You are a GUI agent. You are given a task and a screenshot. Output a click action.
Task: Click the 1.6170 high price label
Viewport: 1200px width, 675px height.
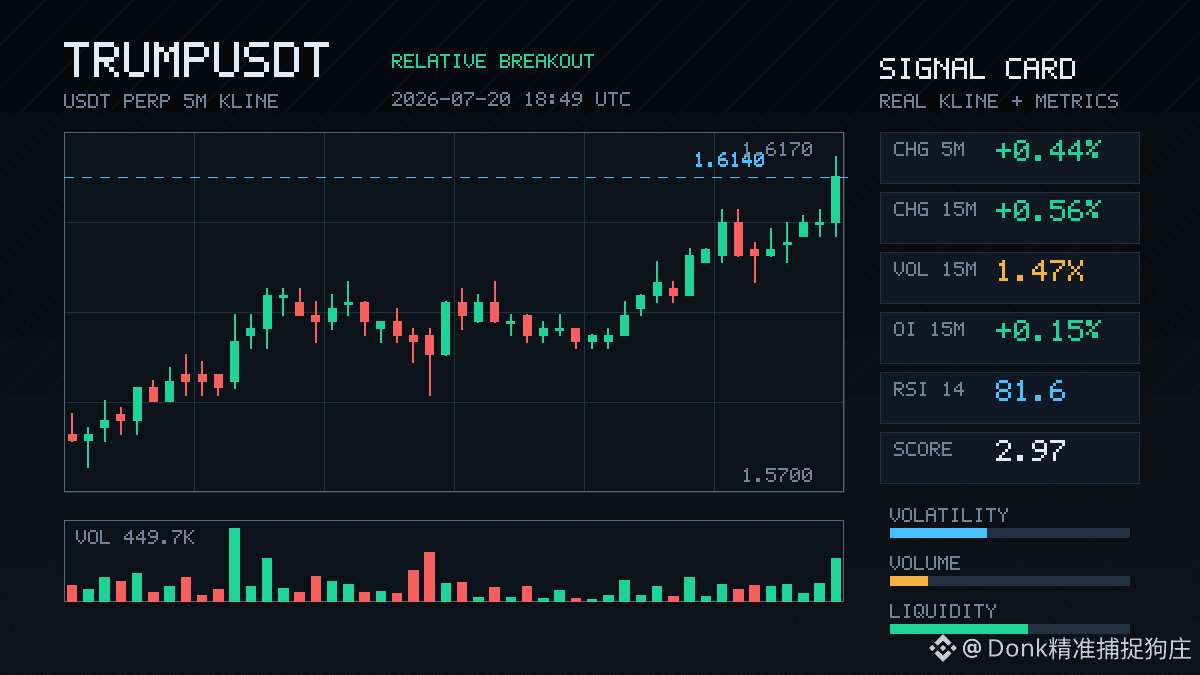(x=777, y=149)
